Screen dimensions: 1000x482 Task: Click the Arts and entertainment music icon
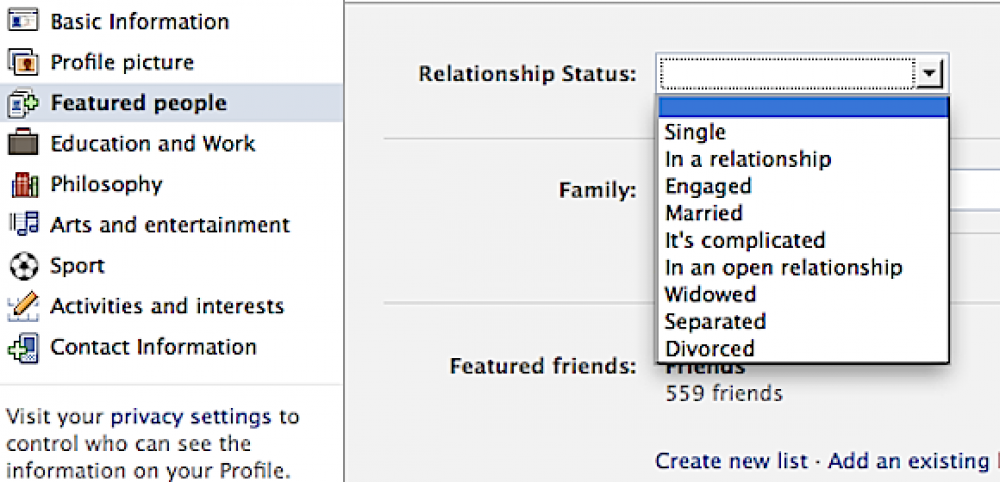(23, 225)
